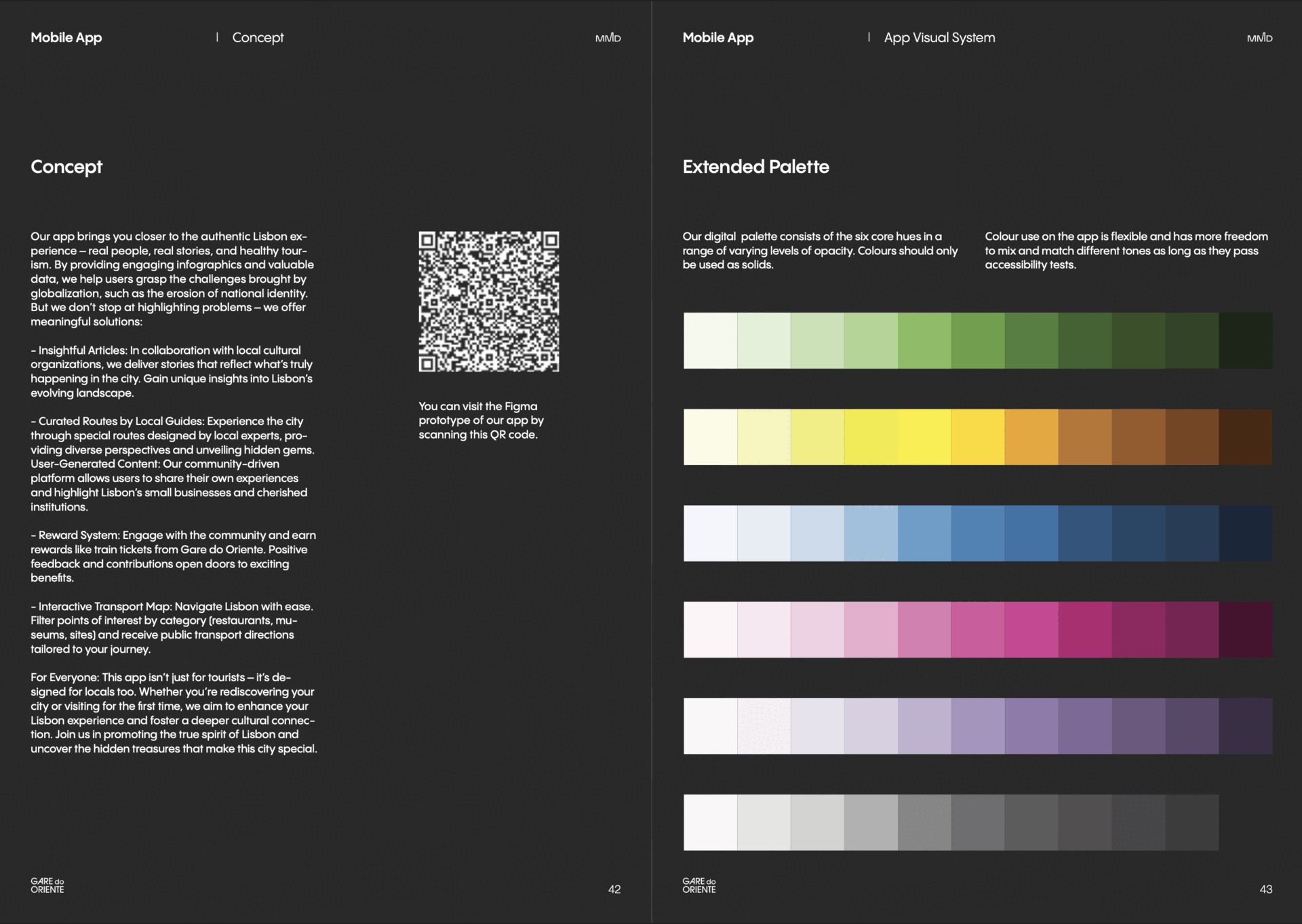Click the Figma prototype caption text
Image resolution: width=1302 pixels, height=924 pixels.
481,420
